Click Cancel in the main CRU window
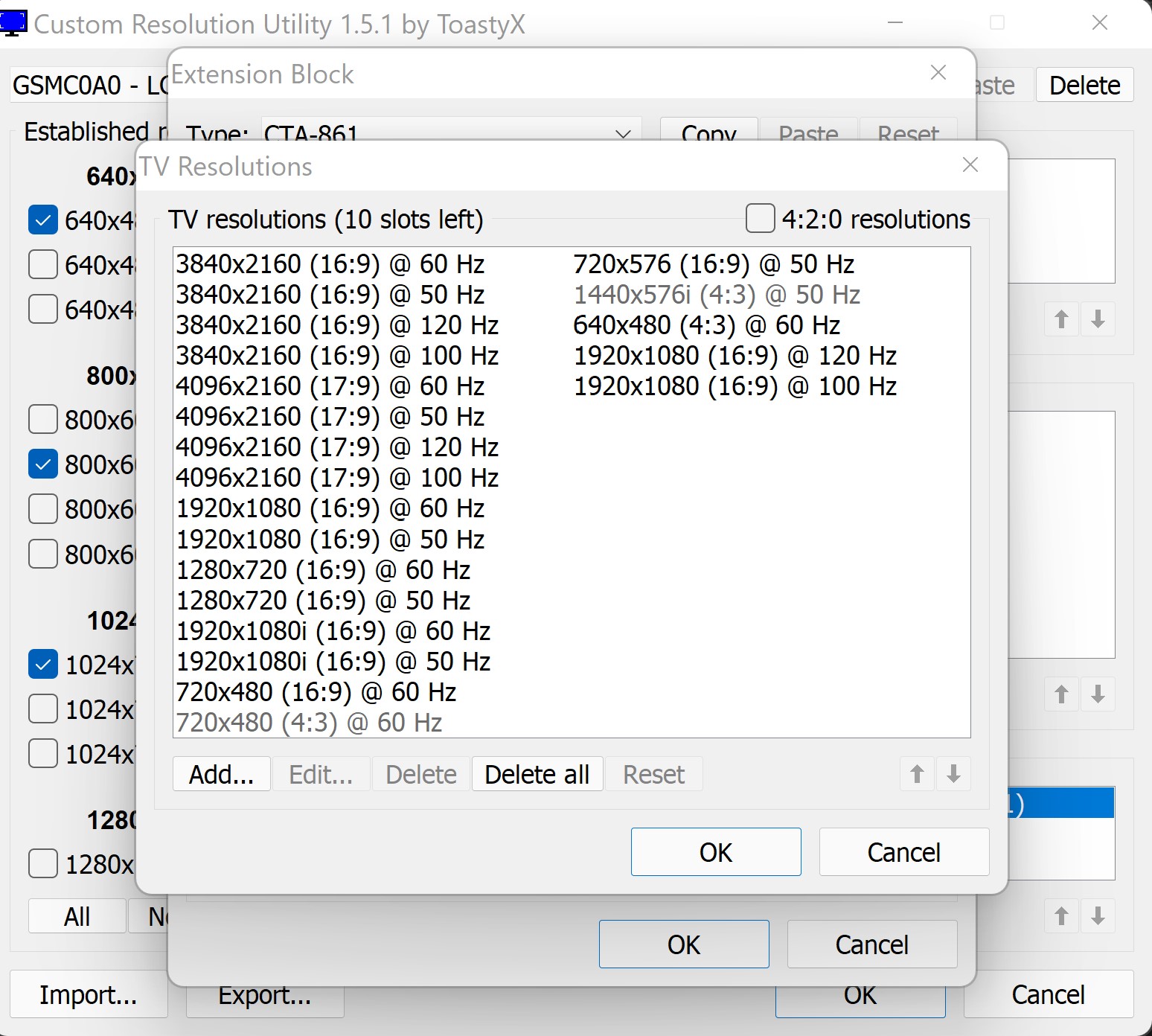Viewport: 1152px width, 1036px height. point(1049,994)
